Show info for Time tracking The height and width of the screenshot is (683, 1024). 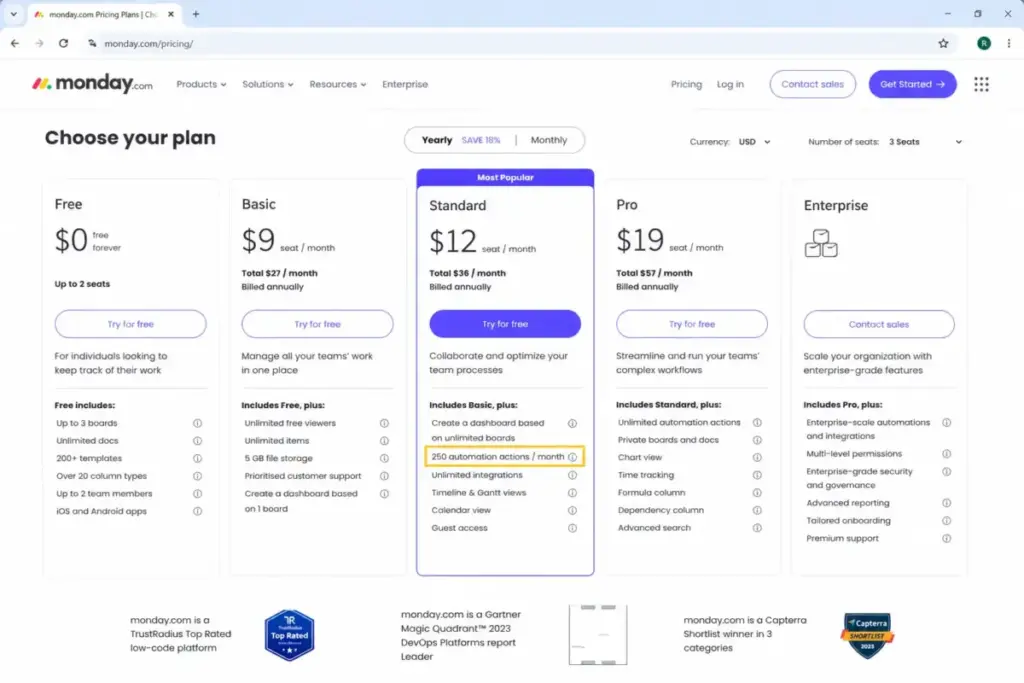(x=757, y=475)
